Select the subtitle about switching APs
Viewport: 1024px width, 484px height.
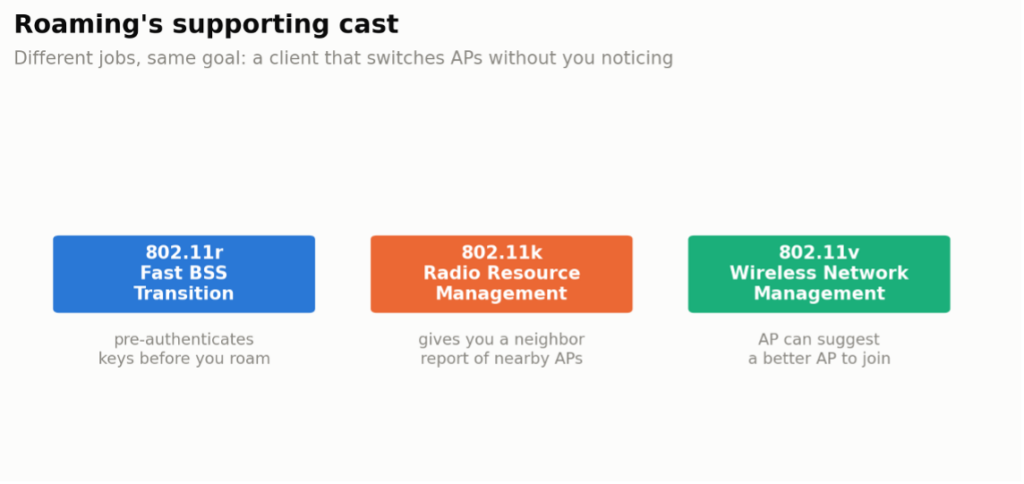(x=344, y=58)
